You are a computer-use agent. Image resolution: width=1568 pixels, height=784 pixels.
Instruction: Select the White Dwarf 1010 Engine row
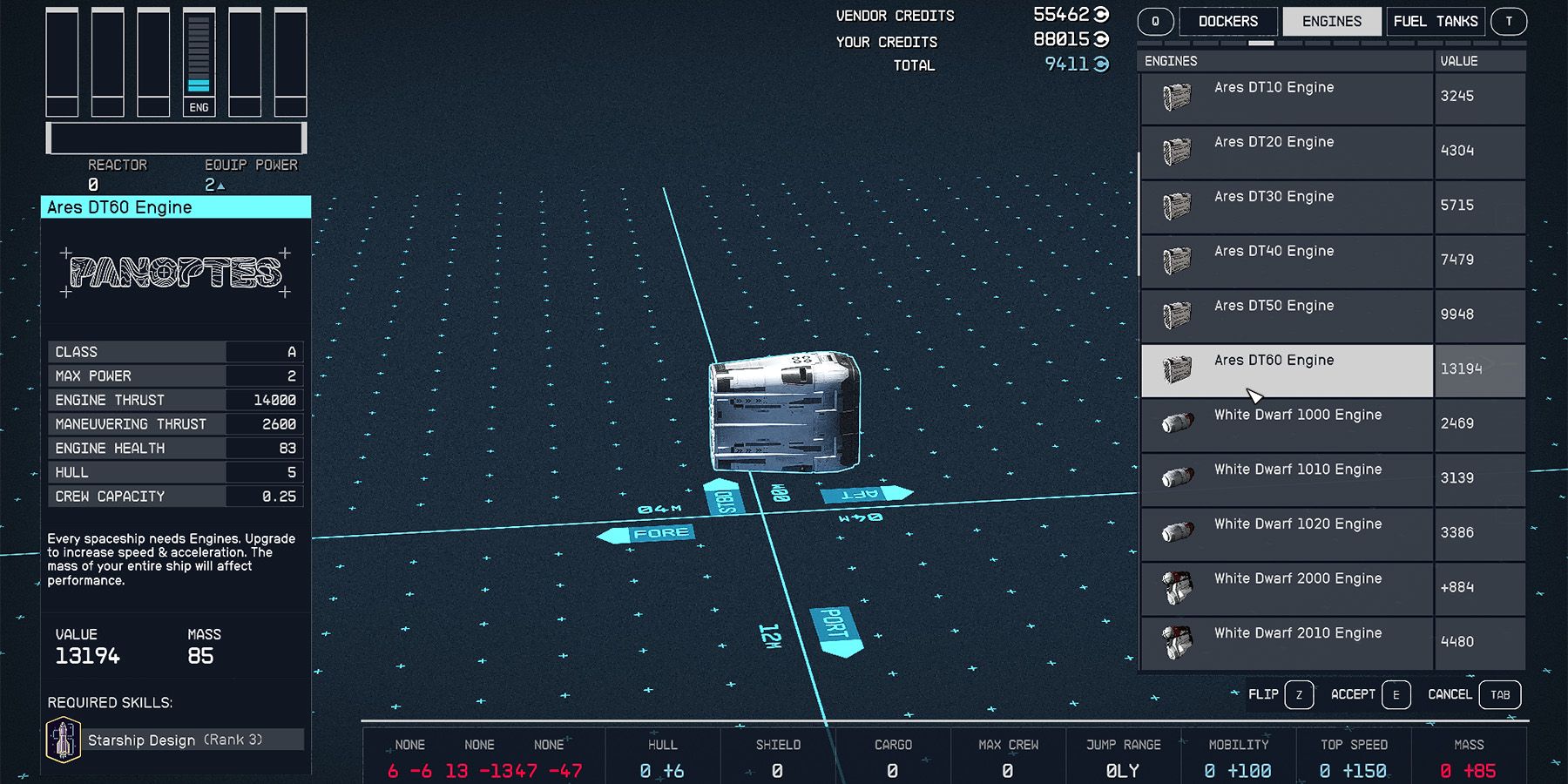click(x=1333, y=480)
